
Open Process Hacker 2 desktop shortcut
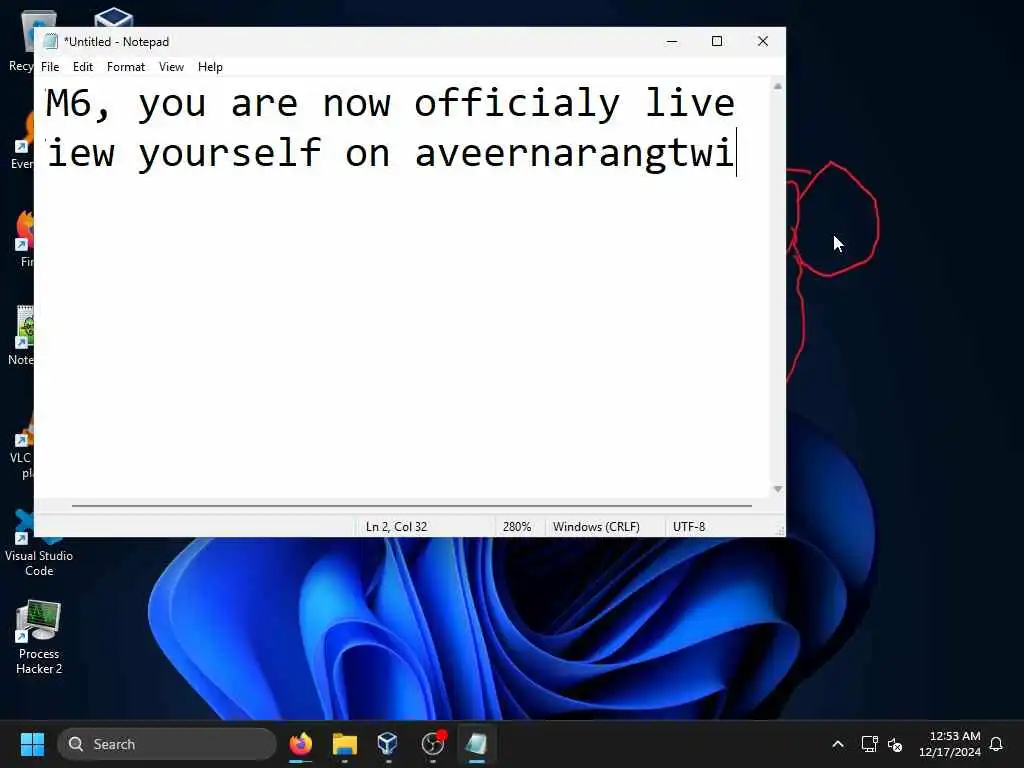[x=39, y=637]
